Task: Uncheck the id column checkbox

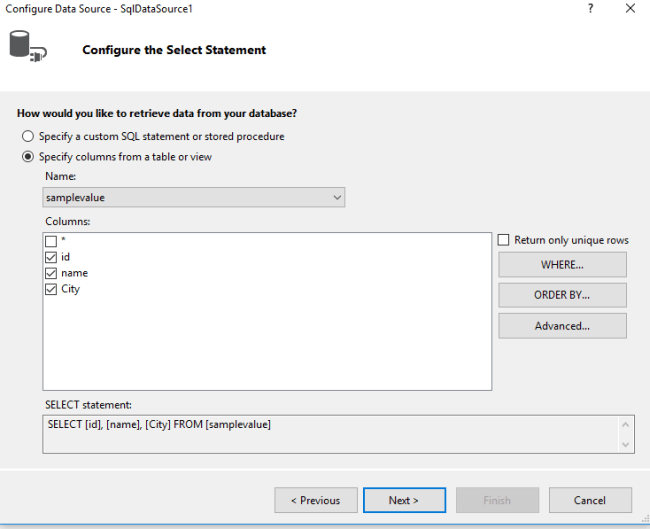Action: (x=51, y=257)
